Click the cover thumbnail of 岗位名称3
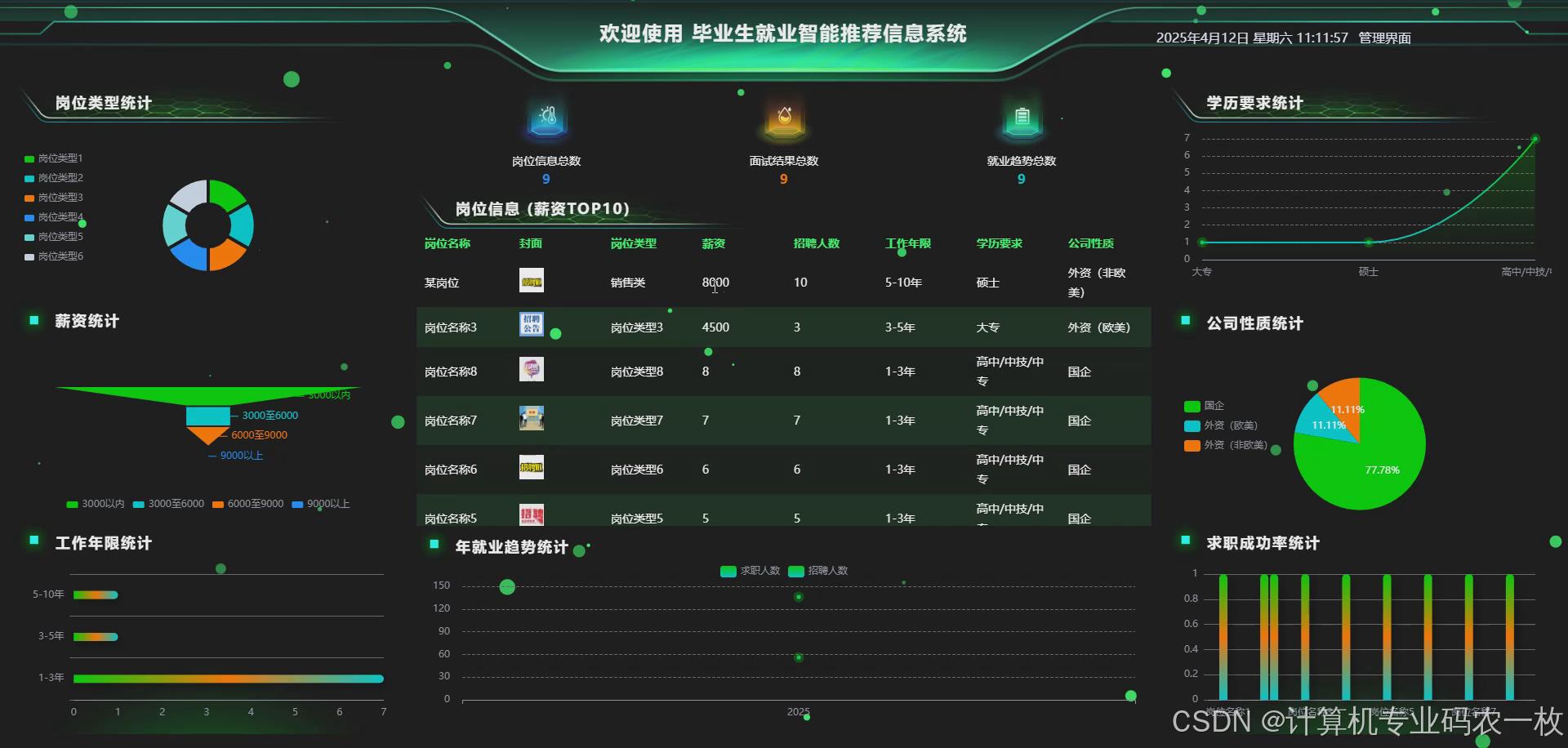1568x748 pixels. 532,324
